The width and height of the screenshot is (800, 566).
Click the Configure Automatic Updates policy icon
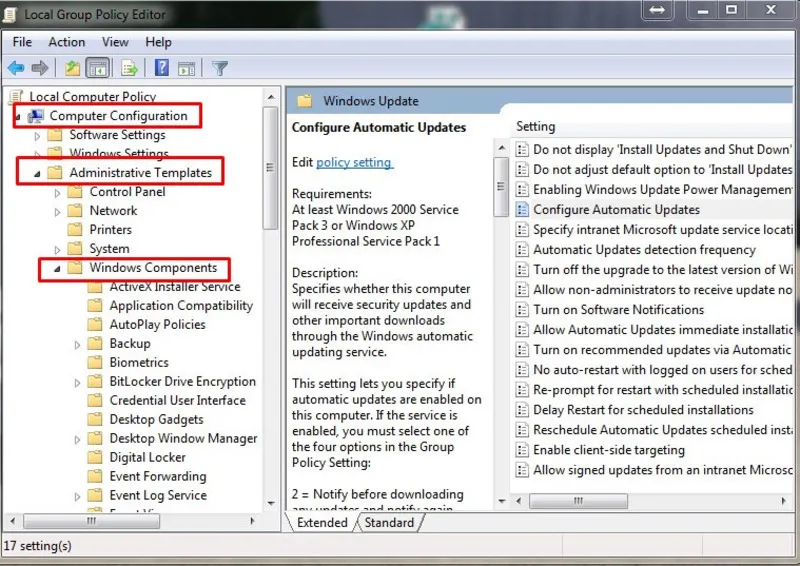click(x=521, y=209)
